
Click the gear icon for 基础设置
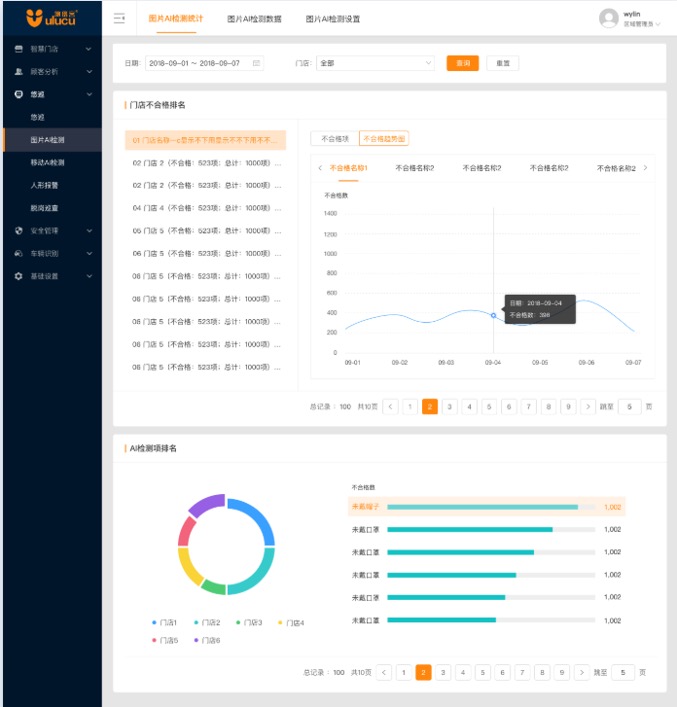(18, 276)
